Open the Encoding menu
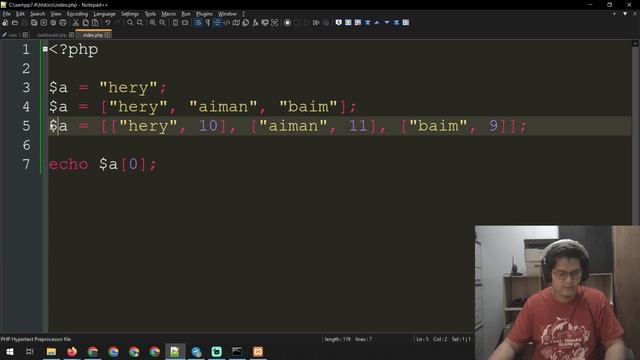The width and height of the screenshot is (640, 360). pyautogui.click(x=77, y=14)
